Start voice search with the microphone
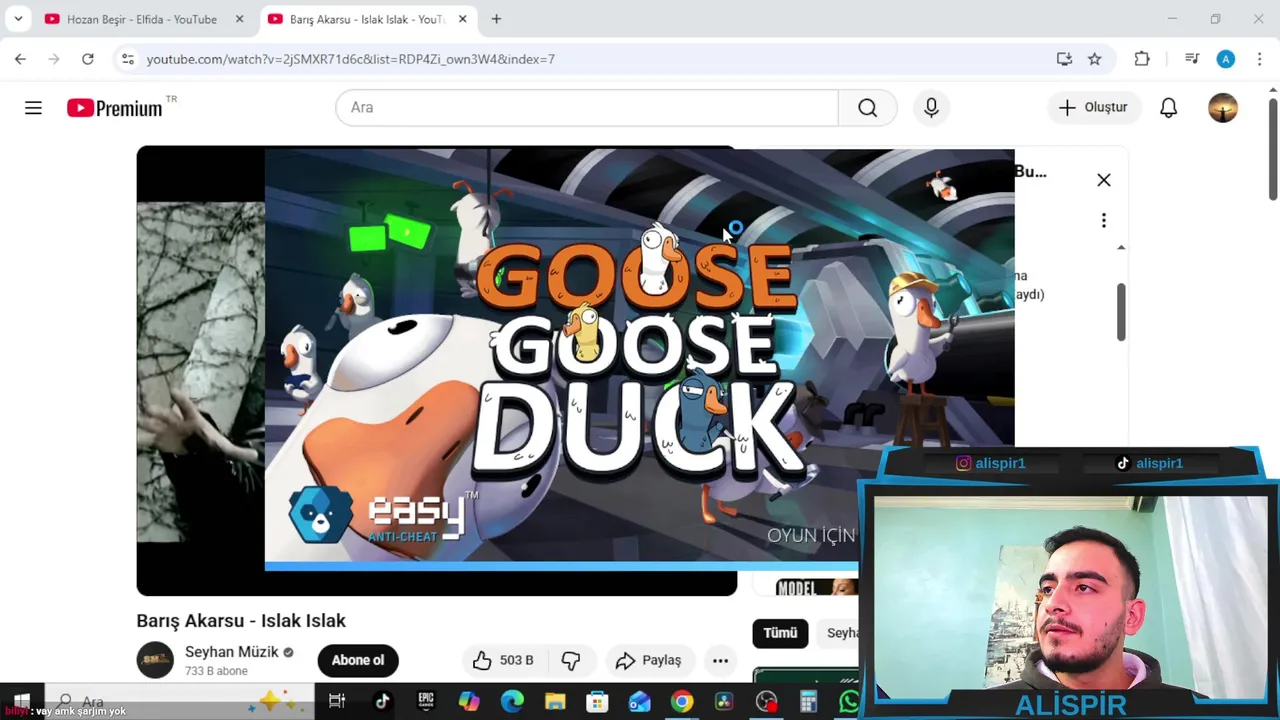The height and width of the screenshot is (720, 1280). (931, 107)
